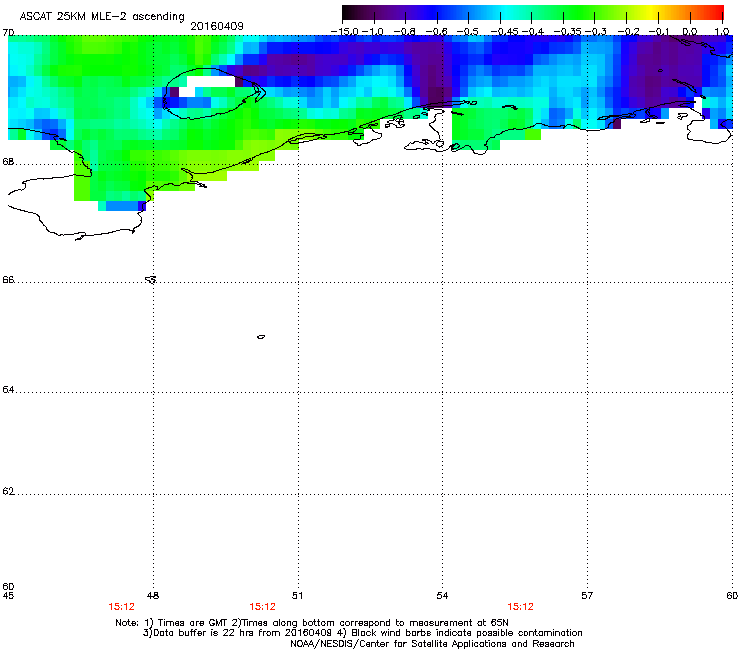Click the longitude label 48

click(153, 595)
